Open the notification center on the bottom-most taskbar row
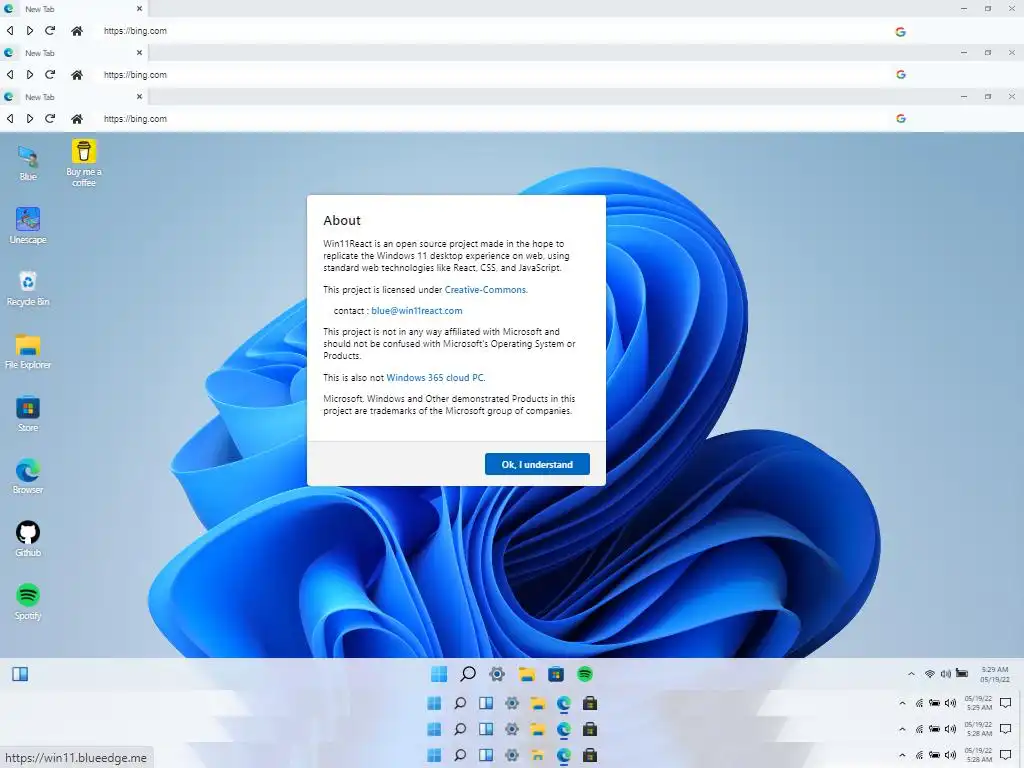Screen dimensions: 1024x768 click(x=1006, y=756)
